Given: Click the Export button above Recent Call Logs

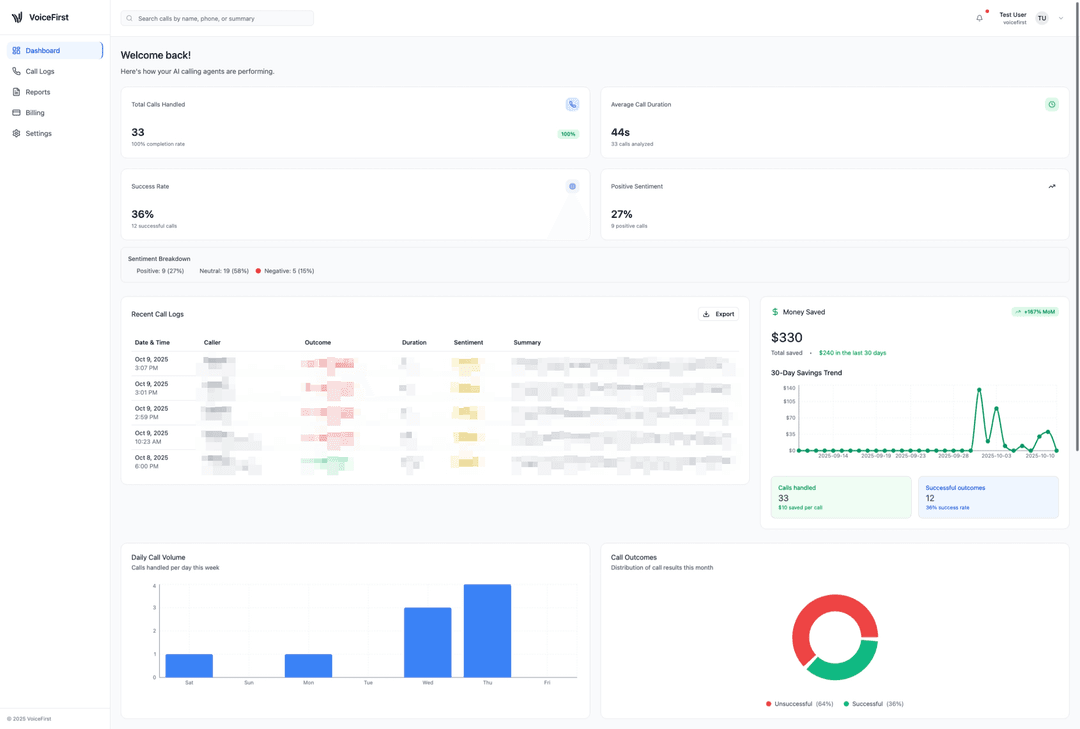Looking at the screenshot, I should [x=718, y=313].
